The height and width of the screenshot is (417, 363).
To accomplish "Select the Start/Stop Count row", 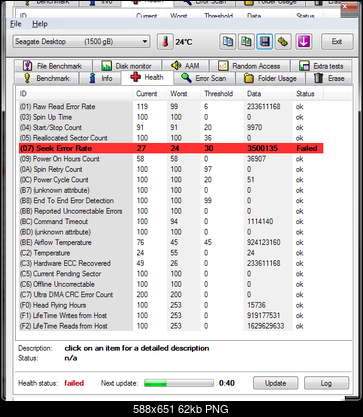I will point(171,127).
